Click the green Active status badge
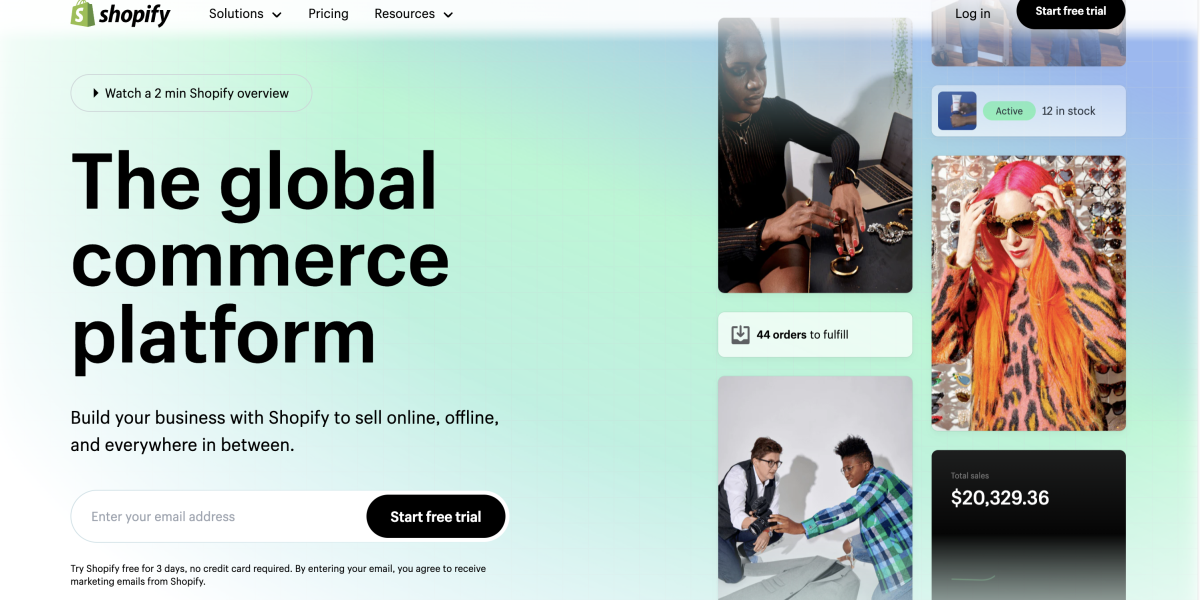This screenshot has height=600, width=1200. point(1009,111)
